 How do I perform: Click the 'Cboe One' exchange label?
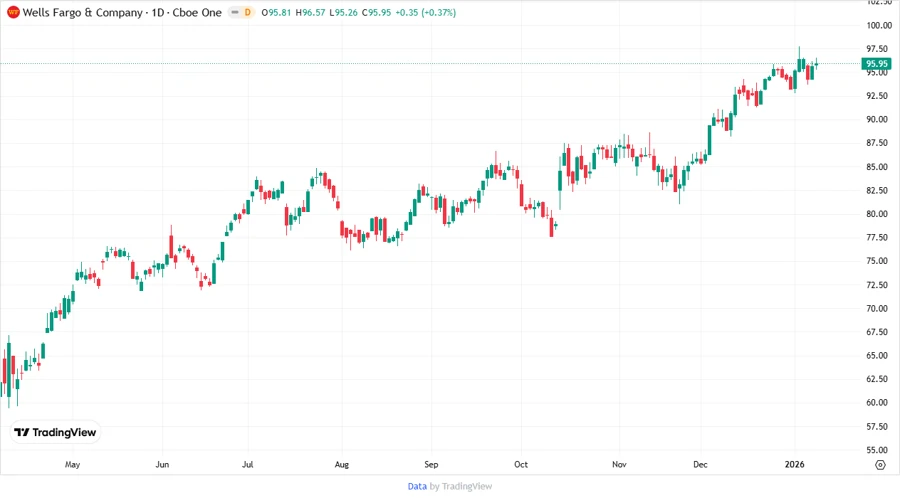tap(197, 13)
